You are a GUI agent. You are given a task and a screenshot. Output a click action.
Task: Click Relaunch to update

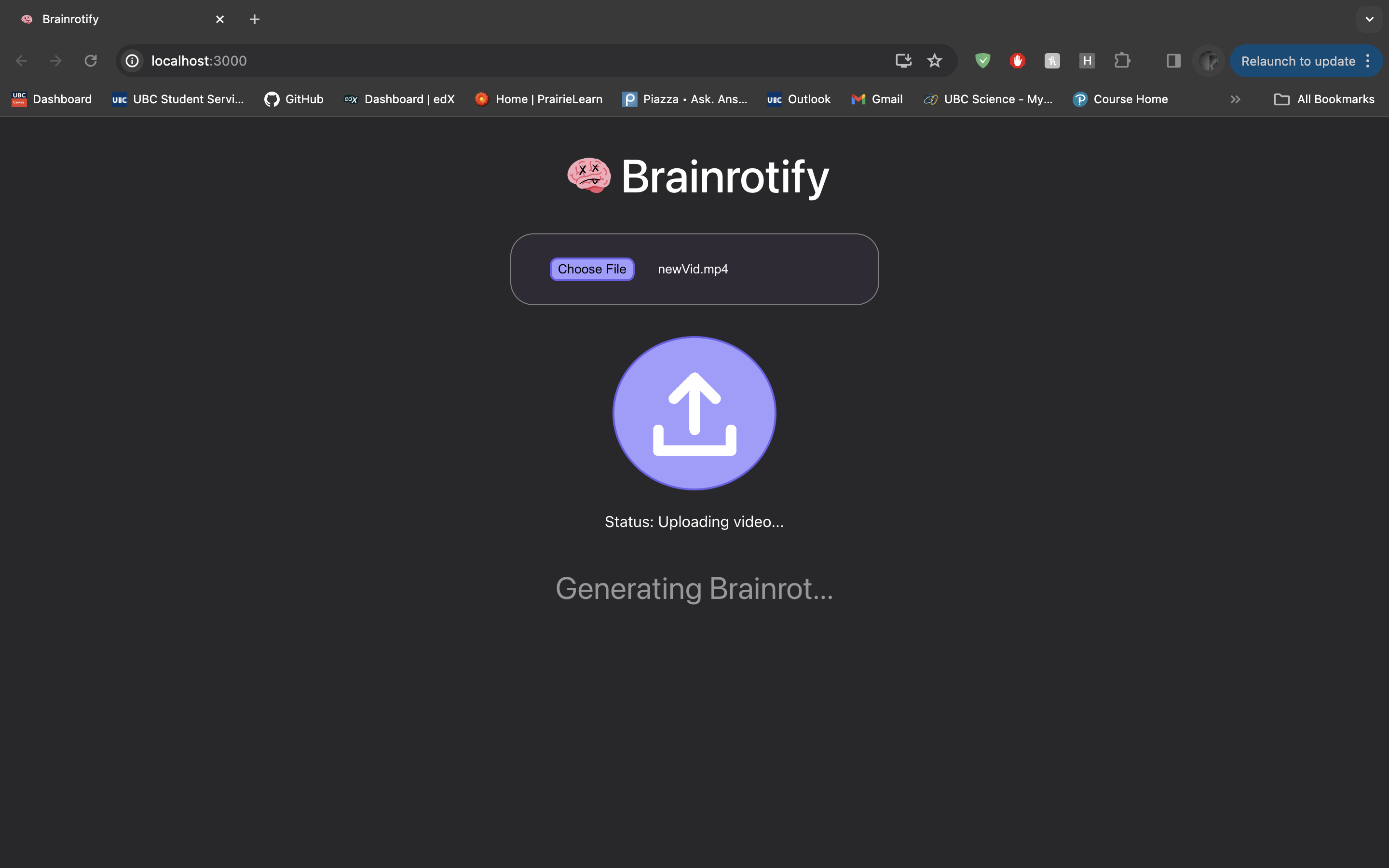pyautogui.click(x=1297, y=61)
